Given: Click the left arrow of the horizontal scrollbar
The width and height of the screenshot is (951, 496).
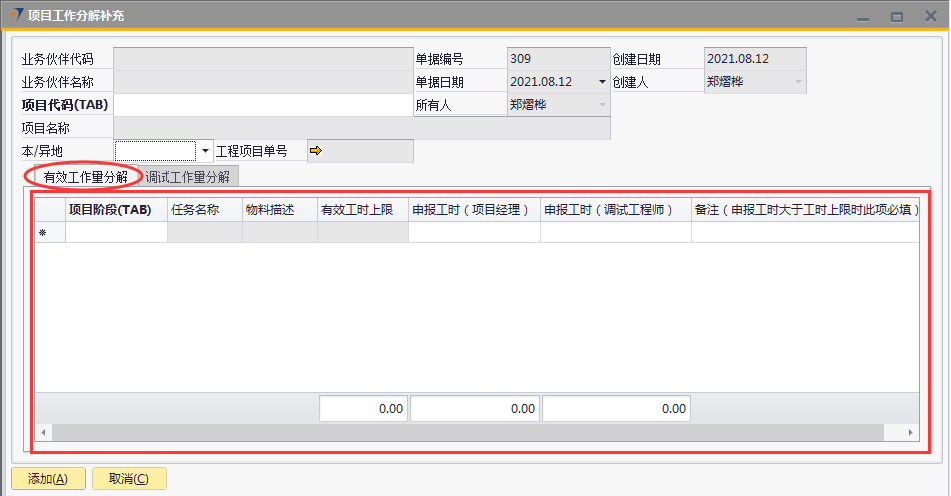Looking at the screenshot, I should point(42,432).
